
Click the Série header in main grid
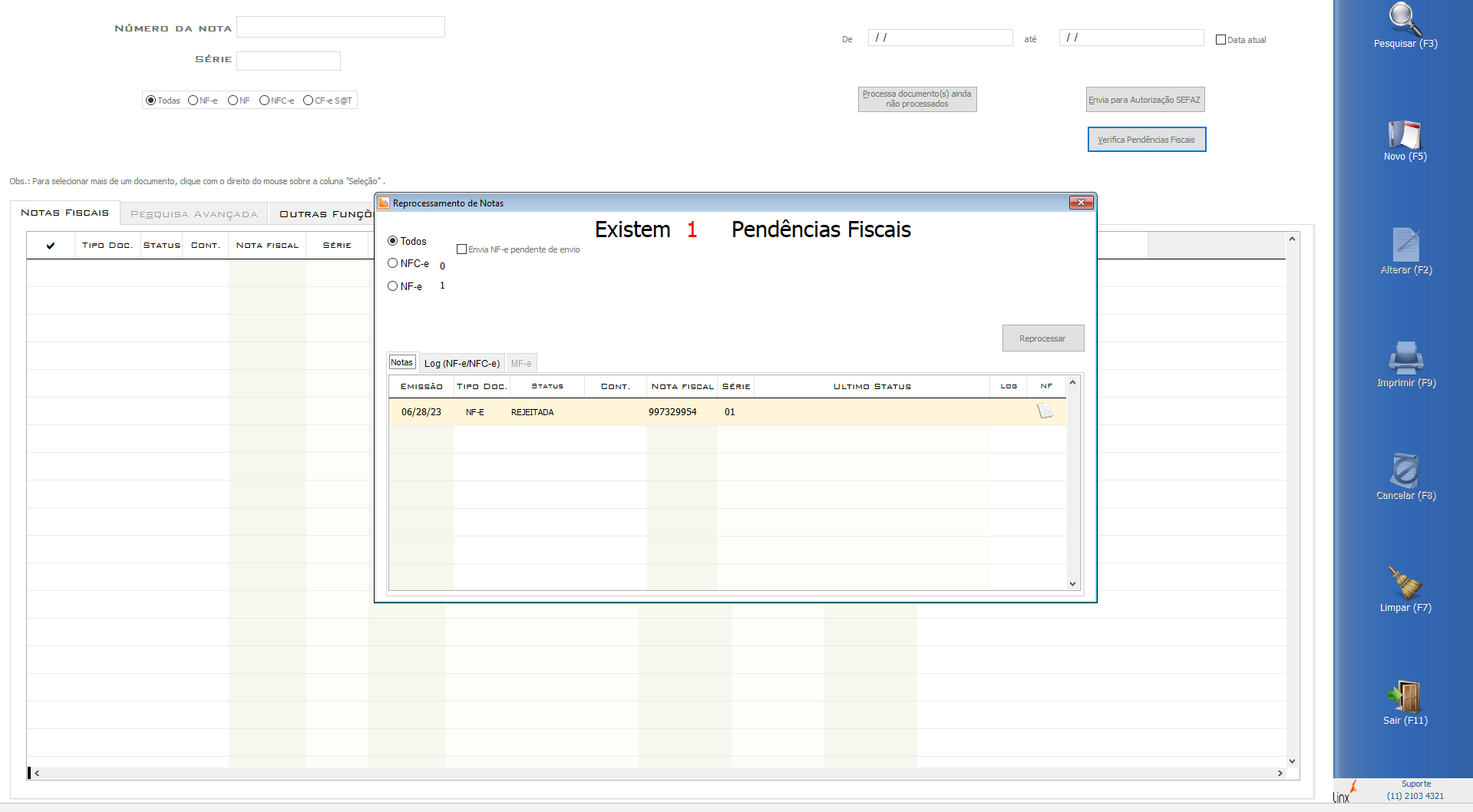coord(337,246)
